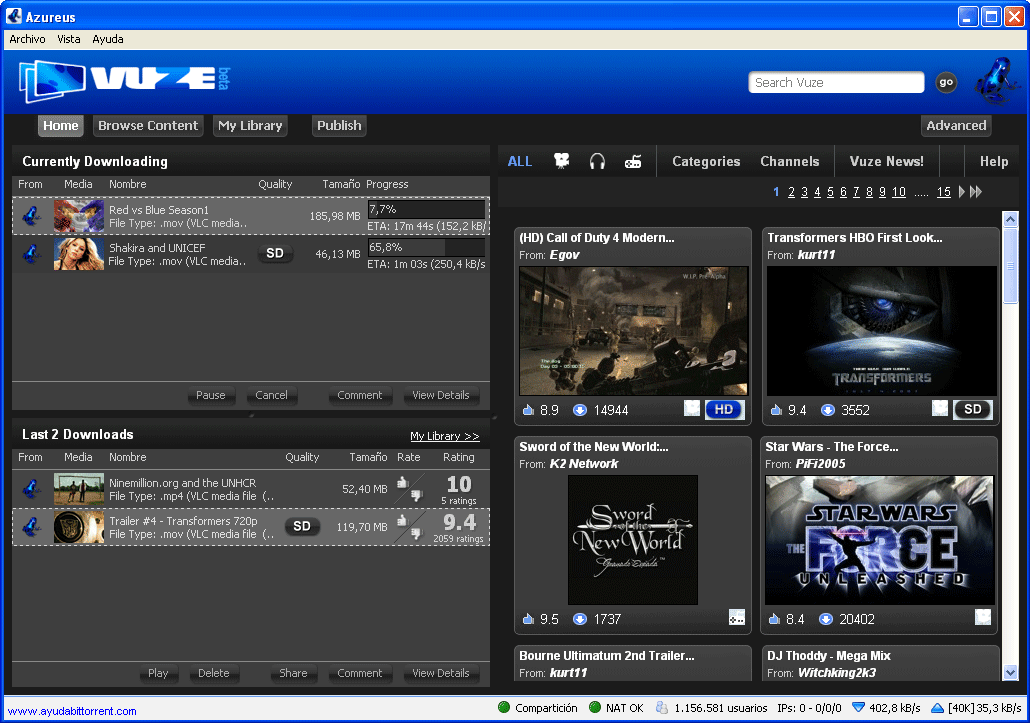1030x723 pixels.
Task: Click the blue frog icon beside search
Action: pyautogui.click(x=996, y=80)
